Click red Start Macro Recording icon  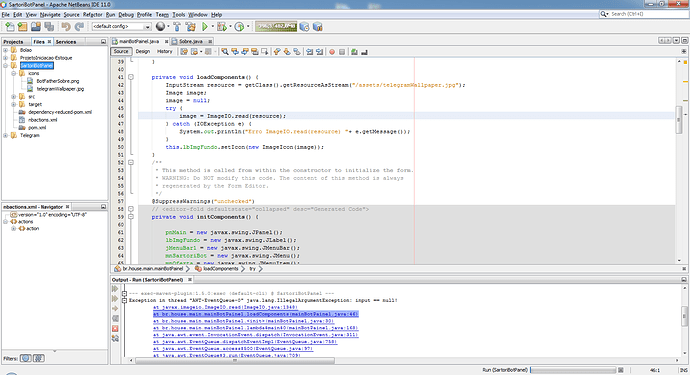pyautogui.click(x=332, y=52)
